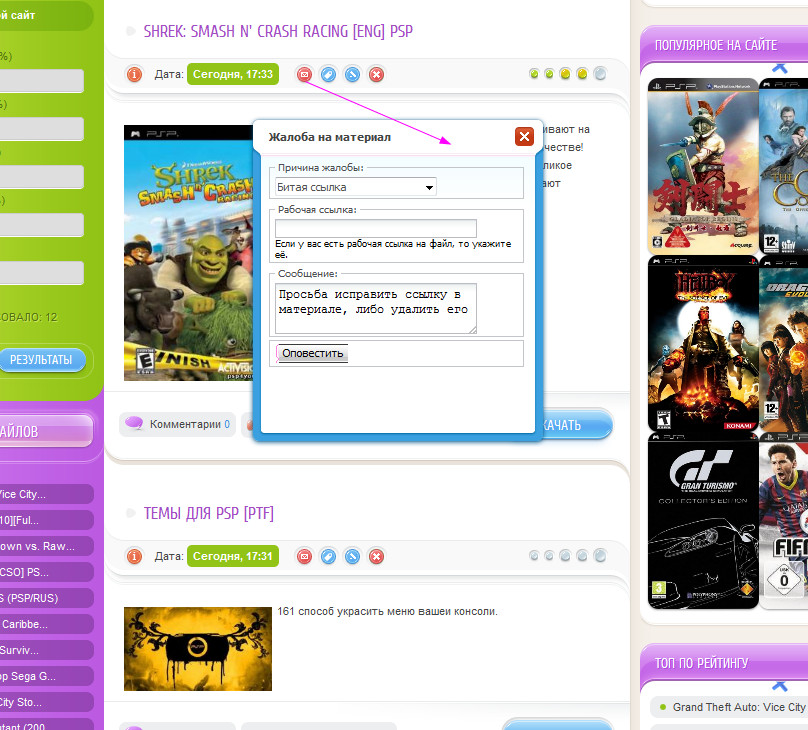Open the Gran Turismo cover in the popular panel
Image resolution: width=808 pixels, height=730 pixels.
pos(703,521)
